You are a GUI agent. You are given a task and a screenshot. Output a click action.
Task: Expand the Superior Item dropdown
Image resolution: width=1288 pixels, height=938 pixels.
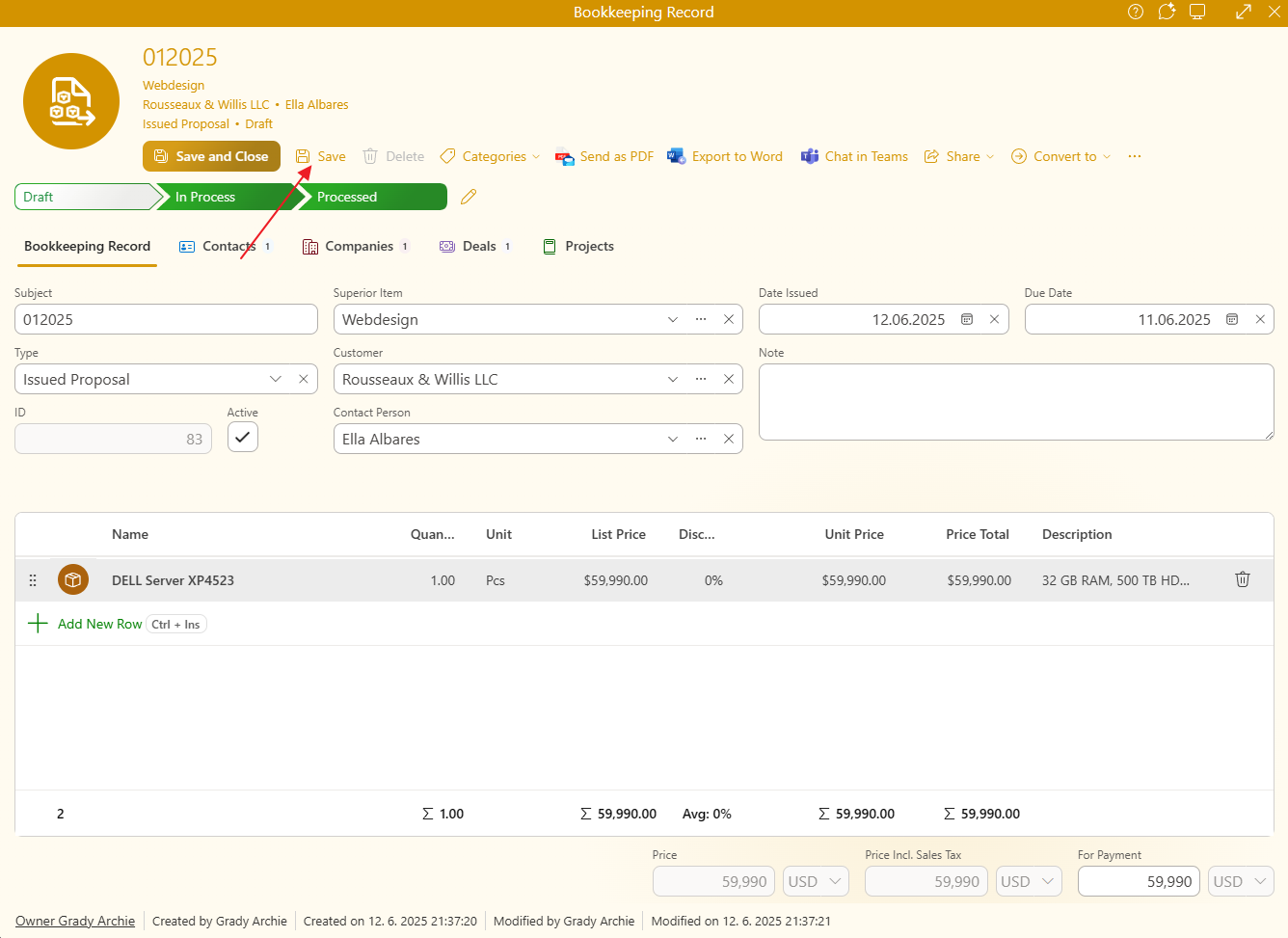point(673,319)
